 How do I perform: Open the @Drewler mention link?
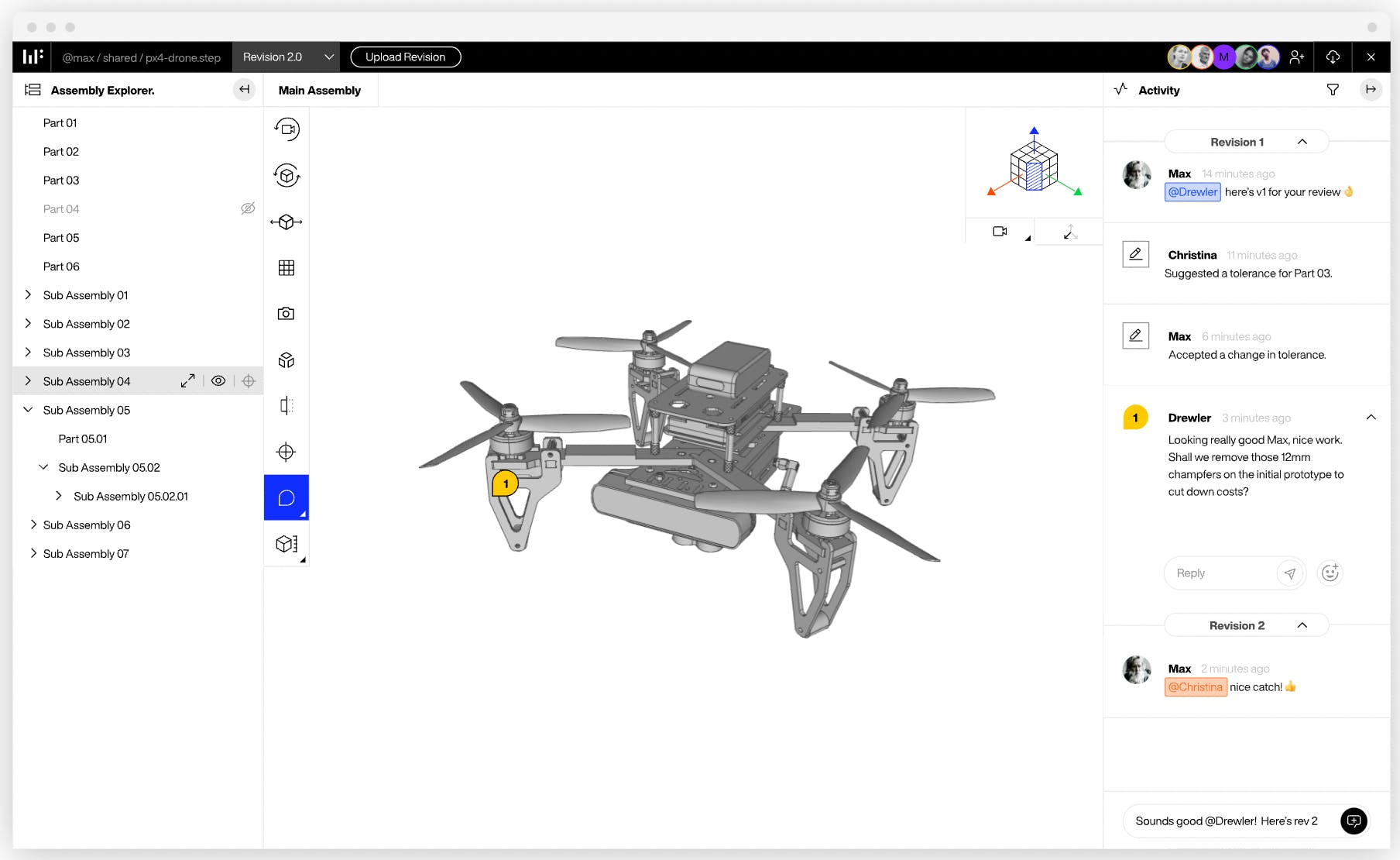(1192, 192)
